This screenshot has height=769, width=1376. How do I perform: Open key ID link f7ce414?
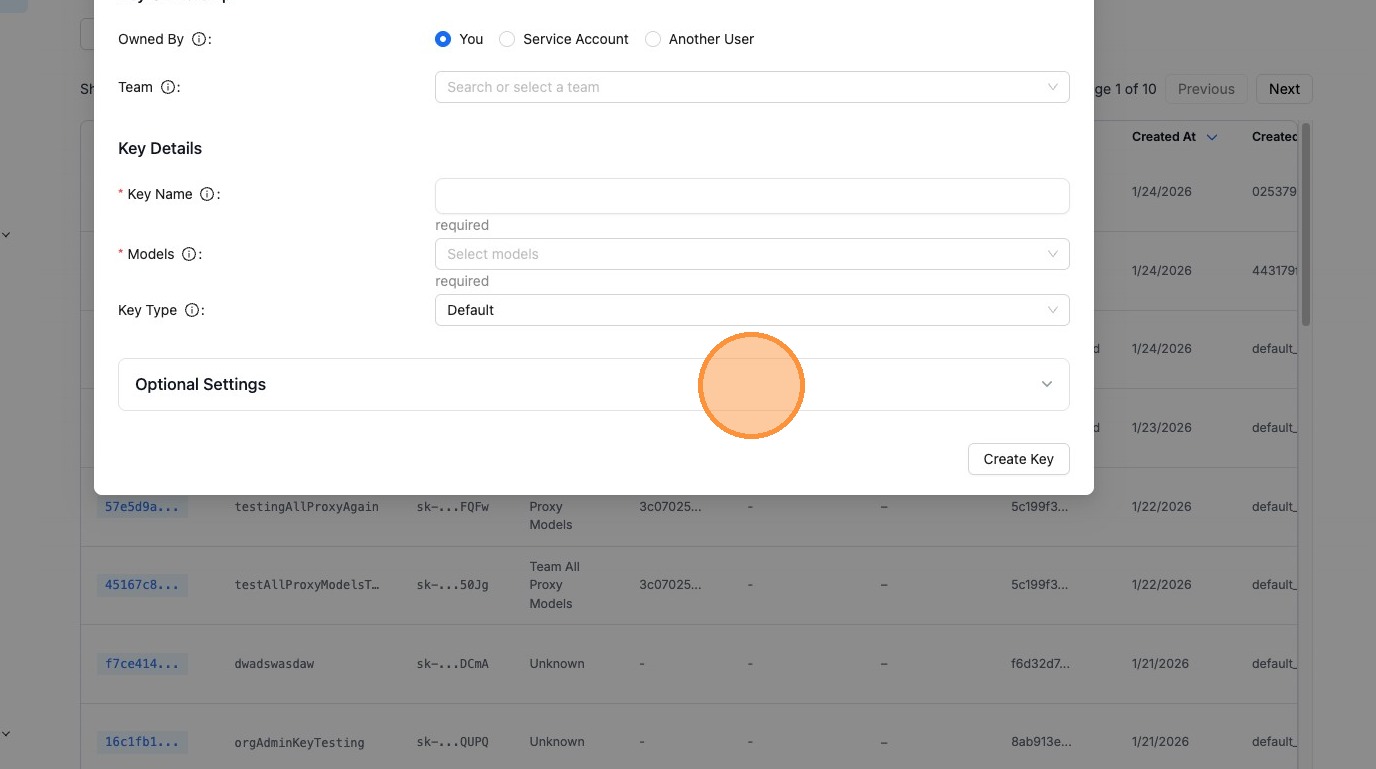click(x=142, y=664)
